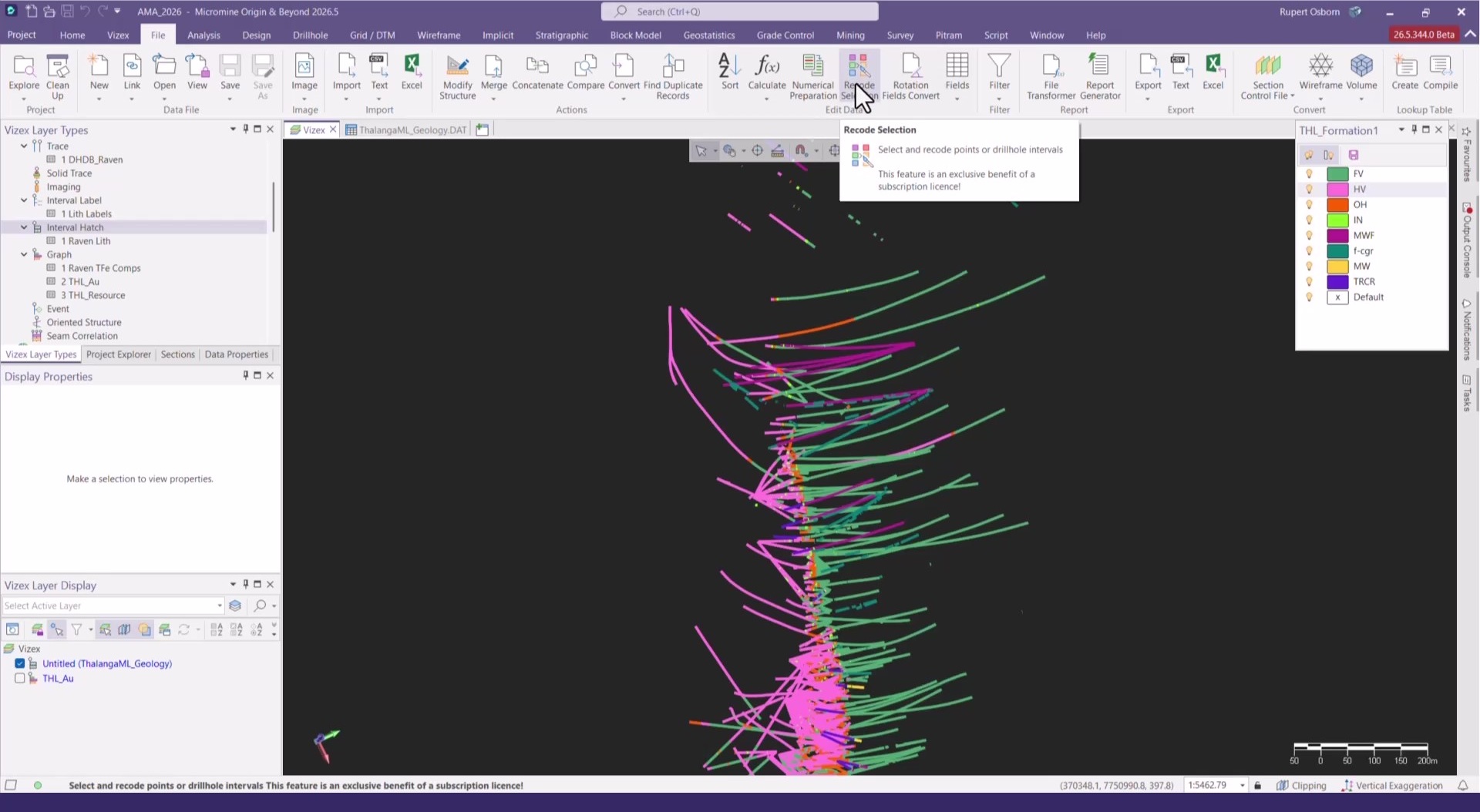Switch to the Geostatistics ribbon tab
Screen dimensions: 1480x812
[708, 35]
